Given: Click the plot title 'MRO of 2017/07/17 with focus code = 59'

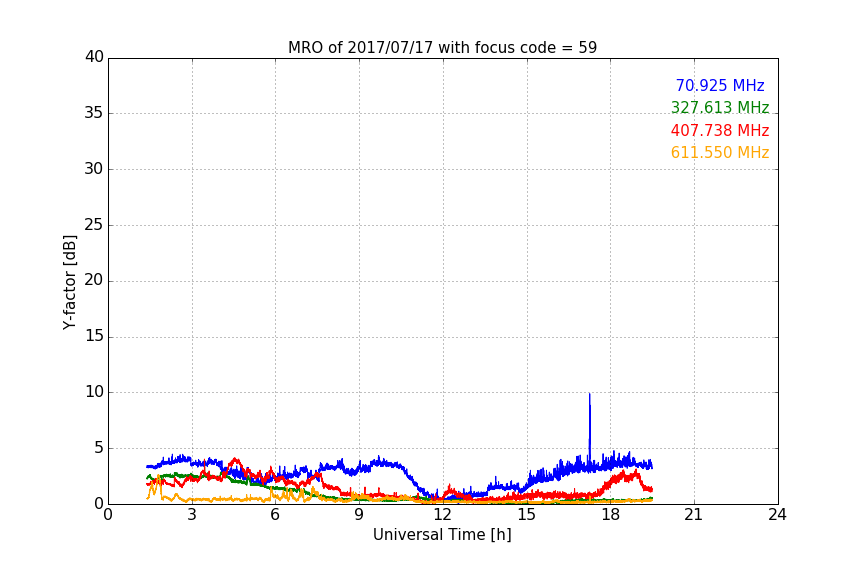Looking at the screenshot, I should click(x=442, y=48).
